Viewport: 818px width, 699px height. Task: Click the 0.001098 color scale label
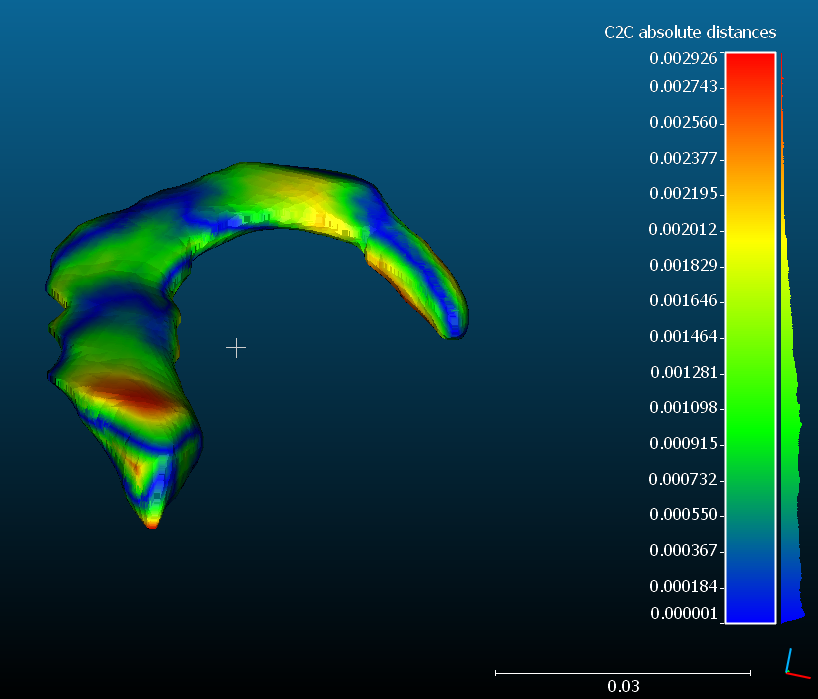click(x=683, y=408)
